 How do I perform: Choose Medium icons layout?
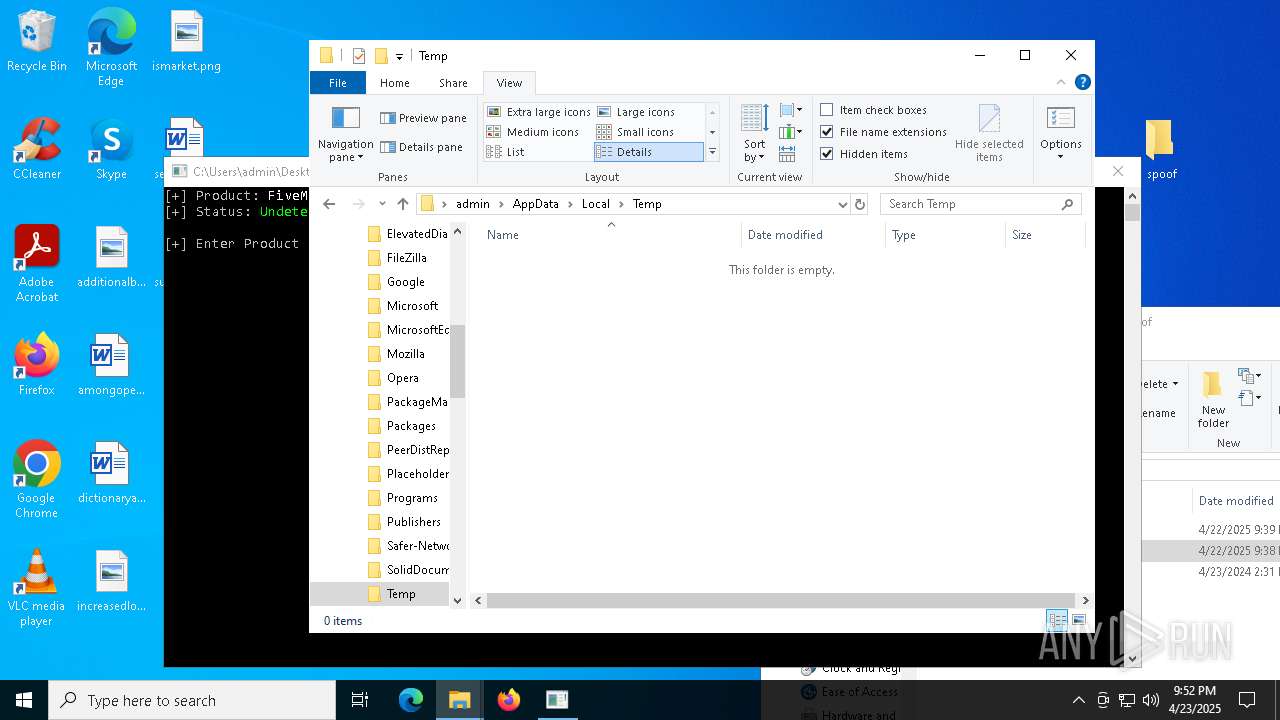[533, 132]
